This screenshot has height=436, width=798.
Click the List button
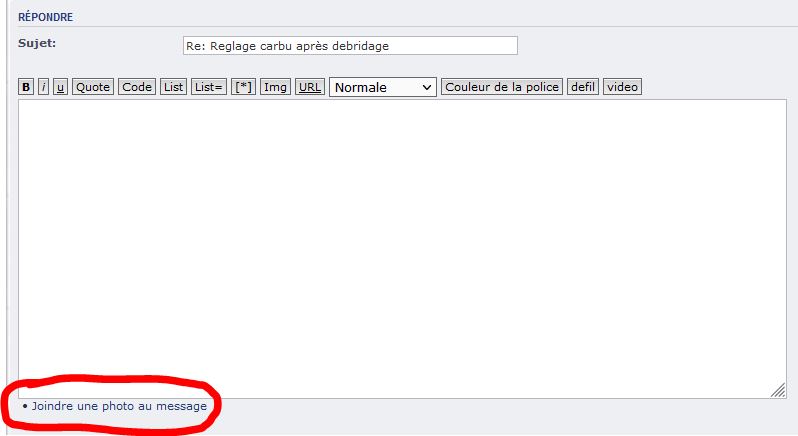pos(174,87)
